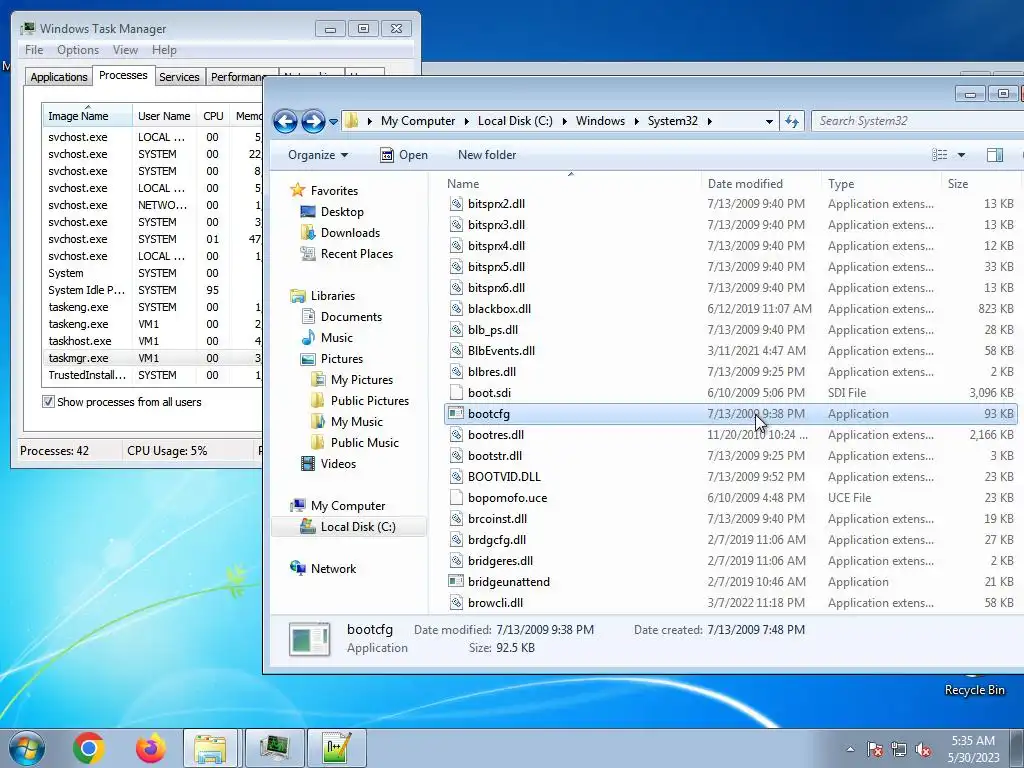Open My Pictures folder in sidebar
The image size is (1024, 768).
361,379
